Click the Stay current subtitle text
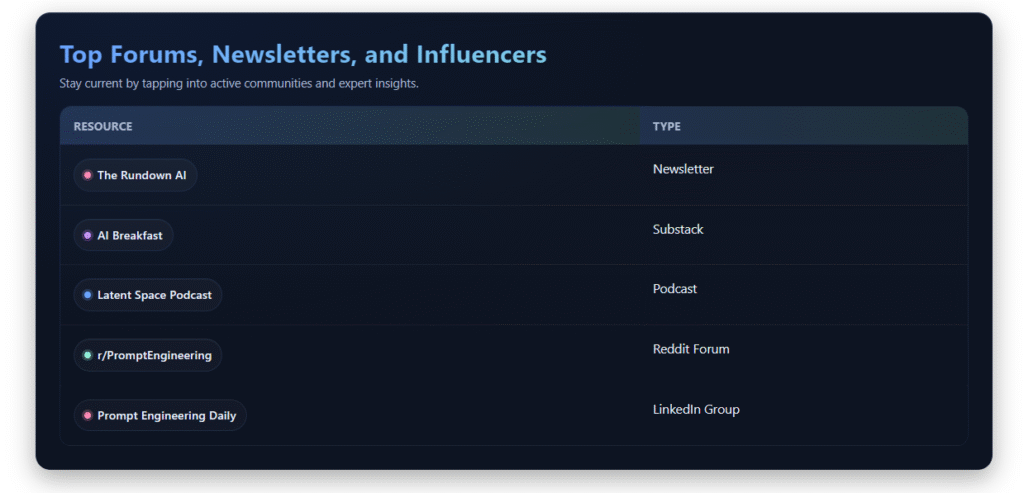This screenshot has height=493, width=1024. click(239, 84)
